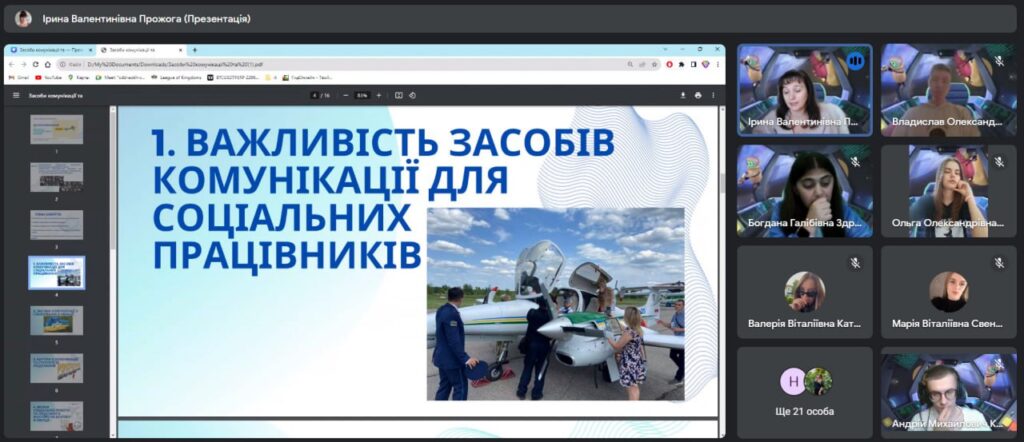Image resolution: width=1024 pixels, height=442 pixels.
Task: Click the muted mic icon on Валерія's tile
Action: pos(854,263)
